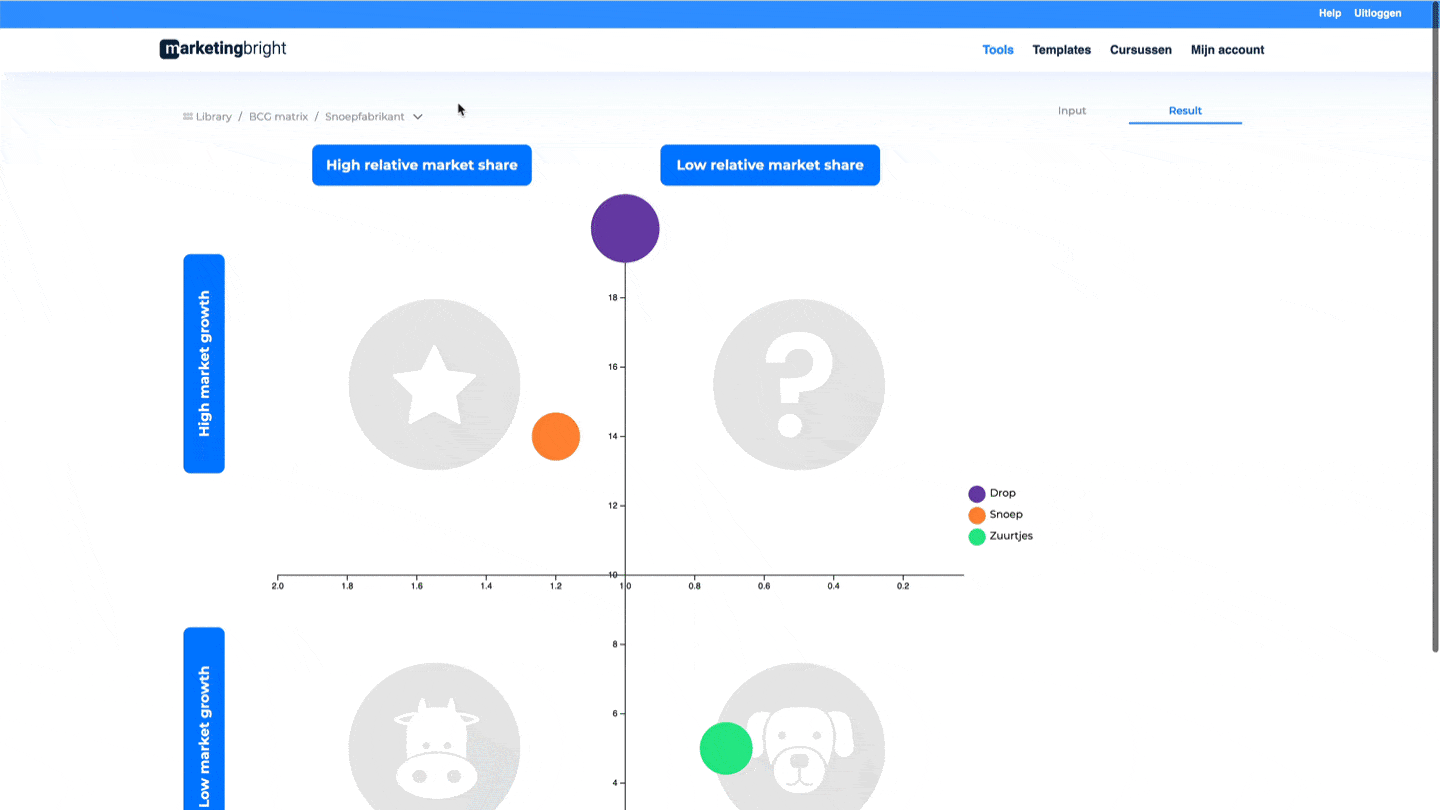Screen dimensions: 1440x810
Task: Click the cash cow quadrant icon
Action: [434, 745]
